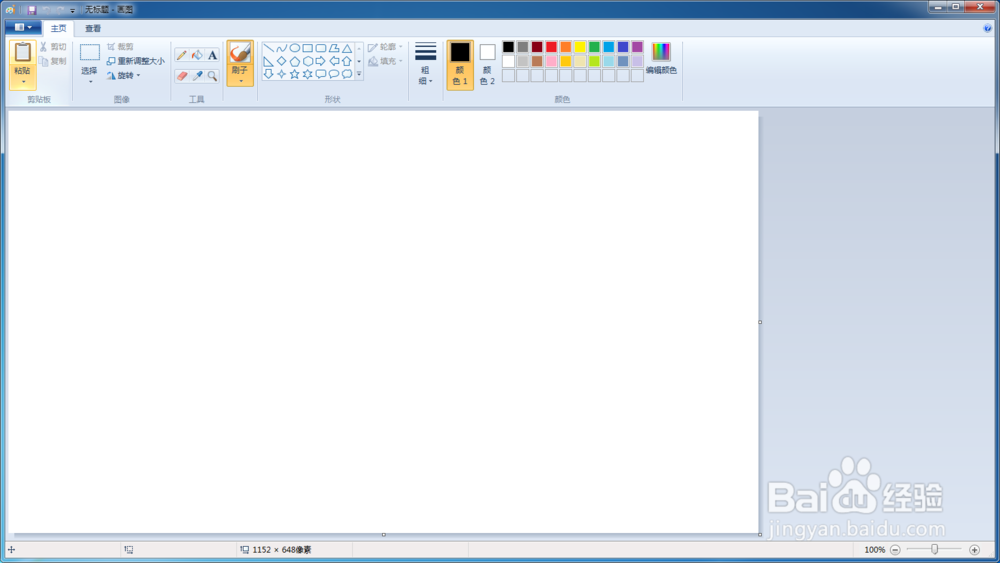1000x563 pixels.
Task: Click the zoom slider handle
Action: (x=934, y=550)
